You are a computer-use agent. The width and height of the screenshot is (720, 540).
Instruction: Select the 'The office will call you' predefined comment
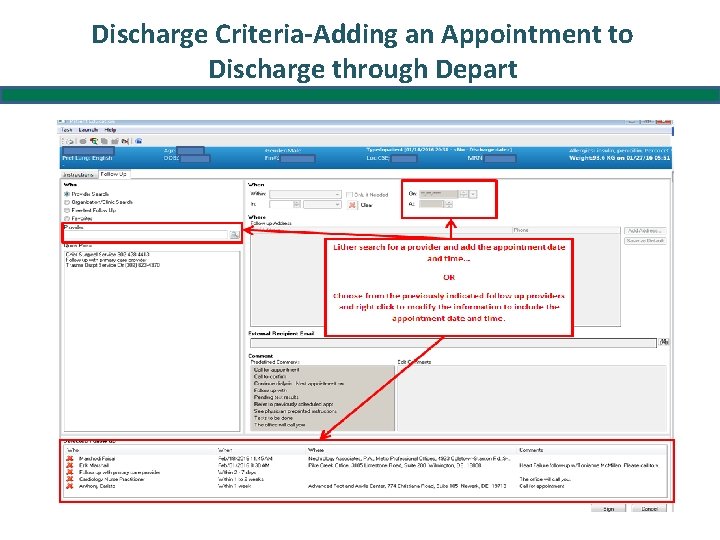280,425
